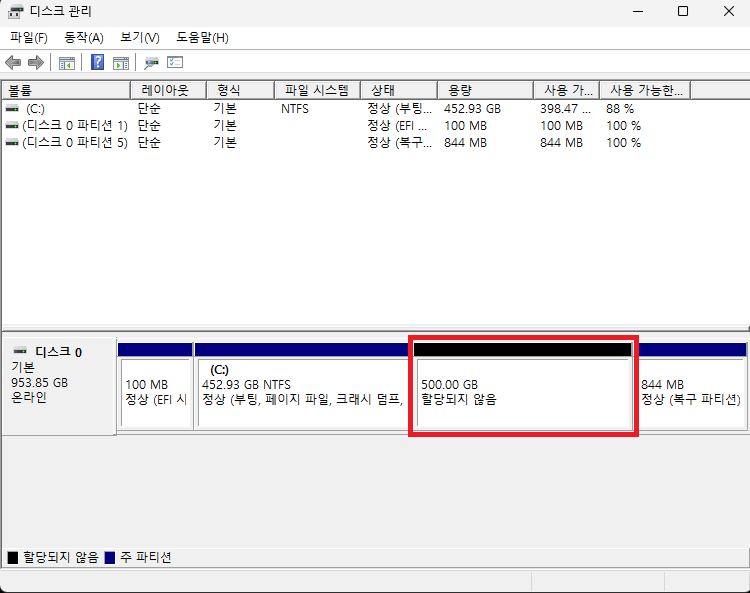Select the (C:) 452.93 GB NTFS partition block
750x593 pixels.
coord(302,386)
